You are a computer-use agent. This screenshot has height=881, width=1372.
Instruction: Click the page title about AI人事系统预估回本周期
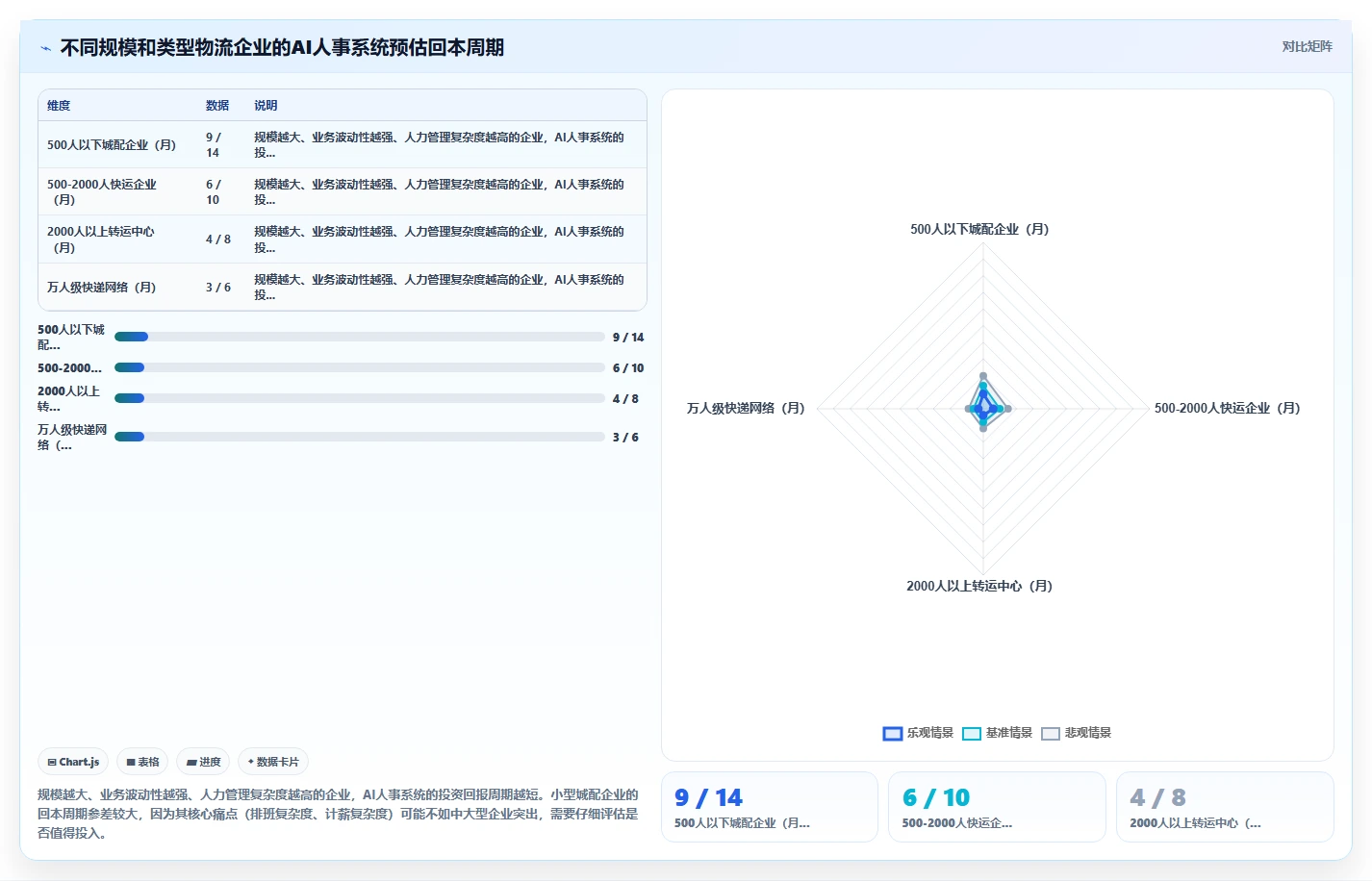coord(282,48)
